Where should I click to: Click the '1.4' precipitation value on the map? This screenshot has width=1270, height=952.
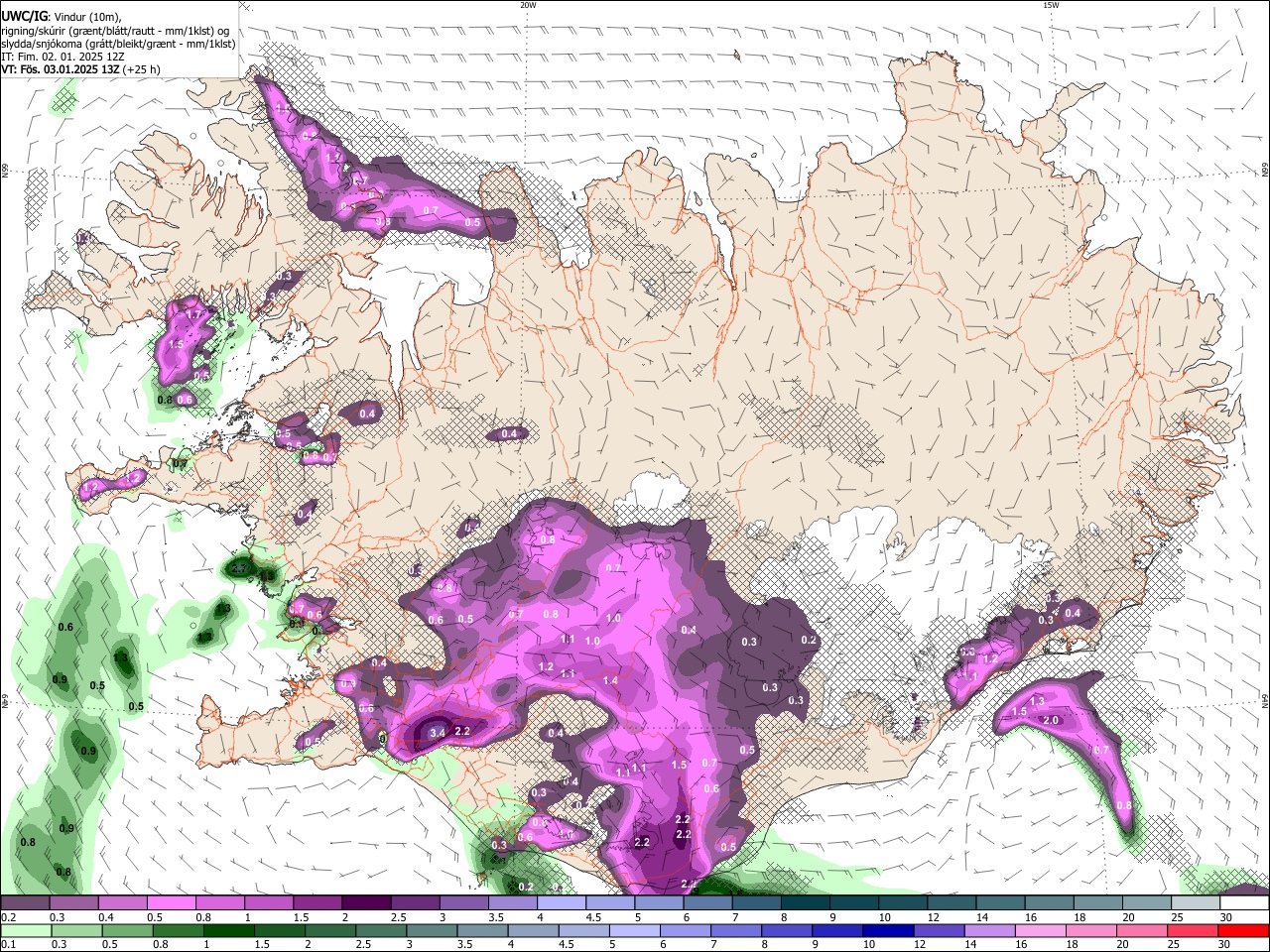click(610, 681)
